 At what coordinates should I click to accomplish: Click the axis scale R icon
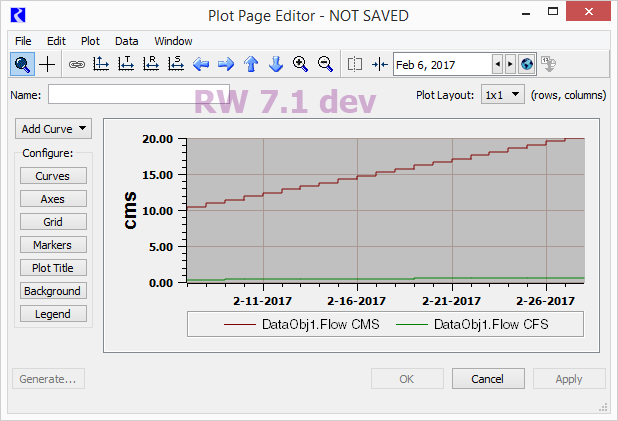[x=151, y=64]
